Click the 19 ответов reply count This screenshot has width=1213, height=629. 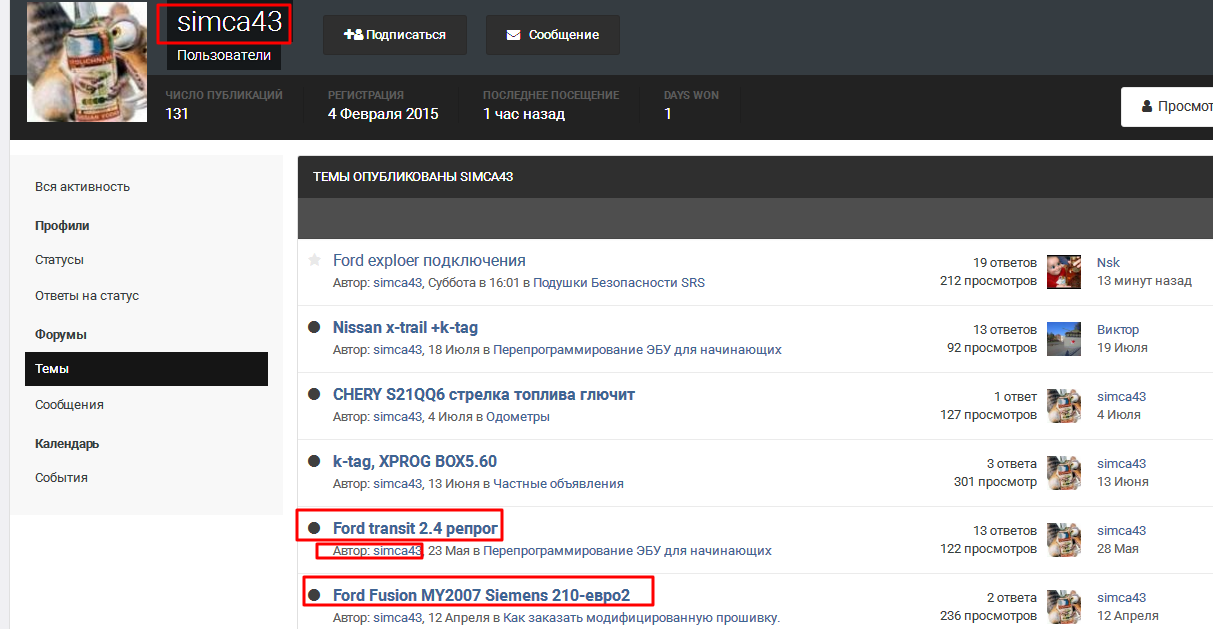[x=1005, y=262]
